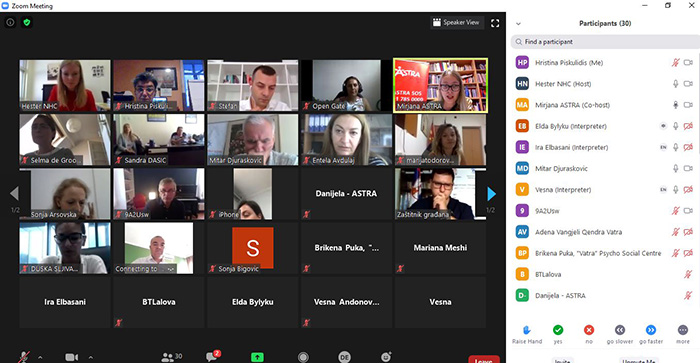Toggle the video camera in bottom toolbar
This screenshot has width=700, height=363.
(x=71, y=357)
